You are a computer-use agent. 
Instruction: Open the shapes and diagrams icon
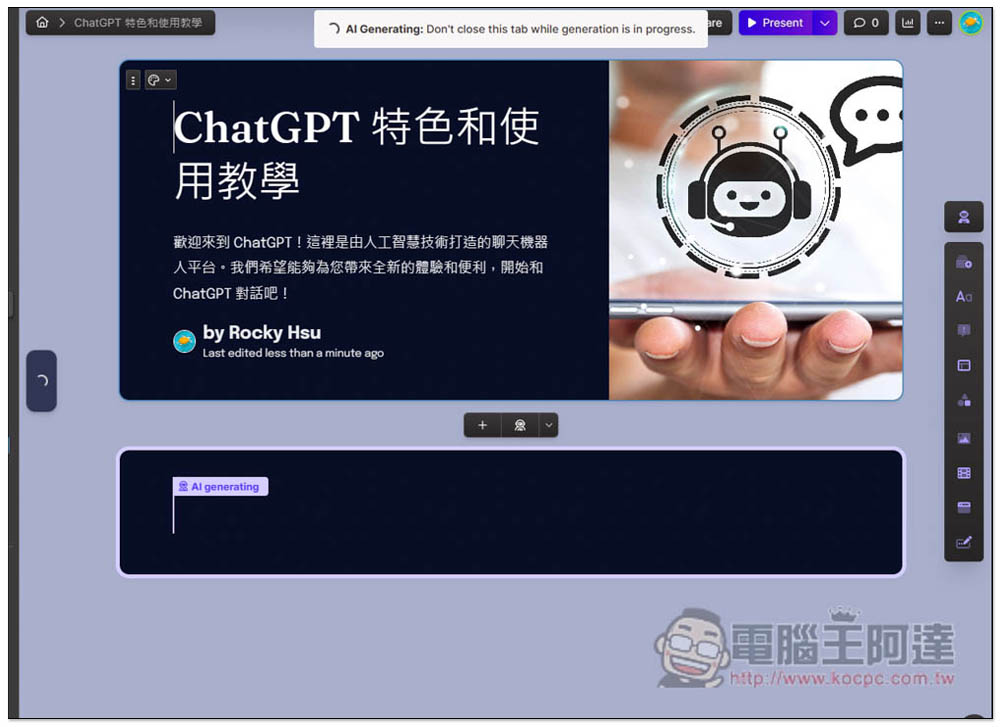[x=963, y=401]
